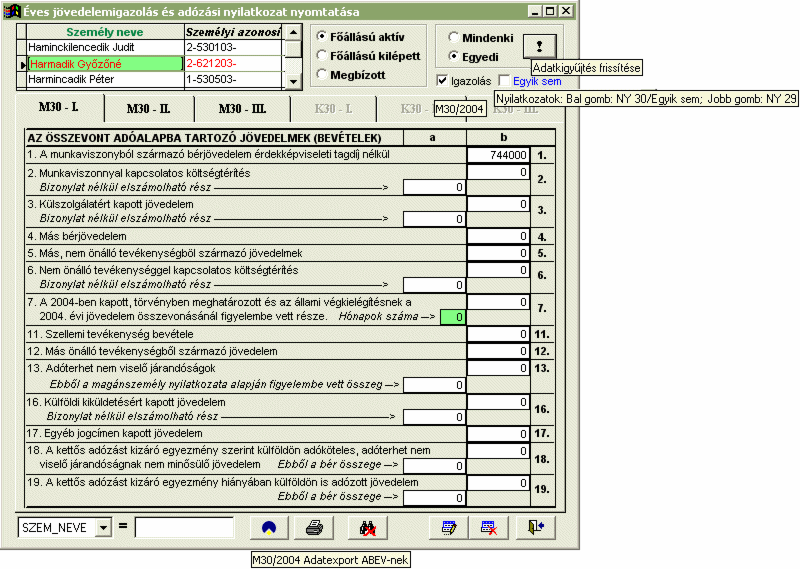This screenshot has height=569, width=800.
Task: Click the search value field after equals sign
Action: pos(184,527)
